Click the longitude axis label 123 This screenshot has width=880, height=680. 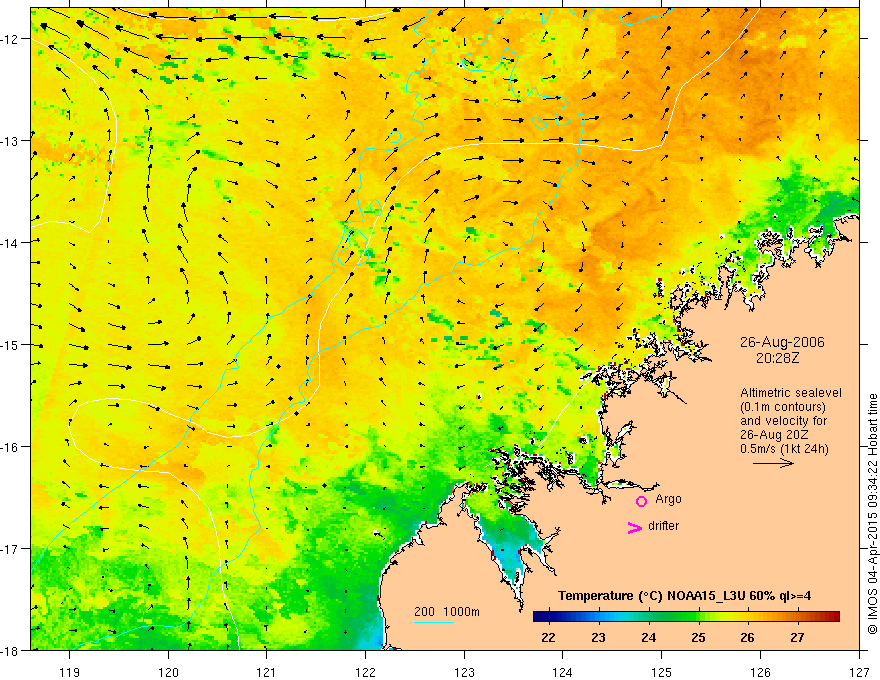click(464, 672)
